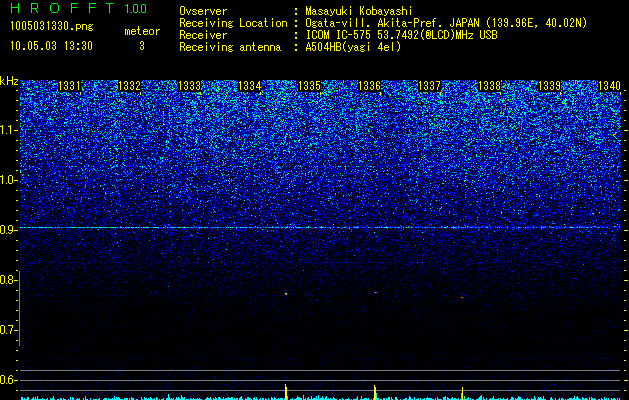Click the HROFFT 1.0.0 title text
Screen dimensions: 629x400
78,8
